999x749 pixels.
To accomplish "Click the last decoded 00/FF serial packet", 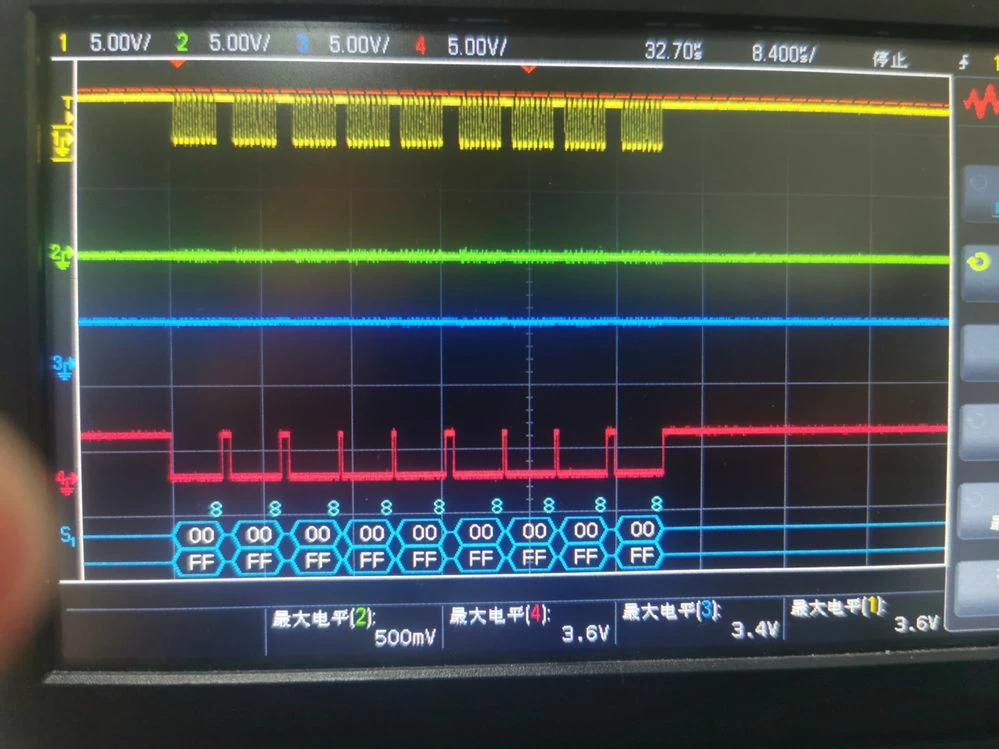I will point(641,543).
